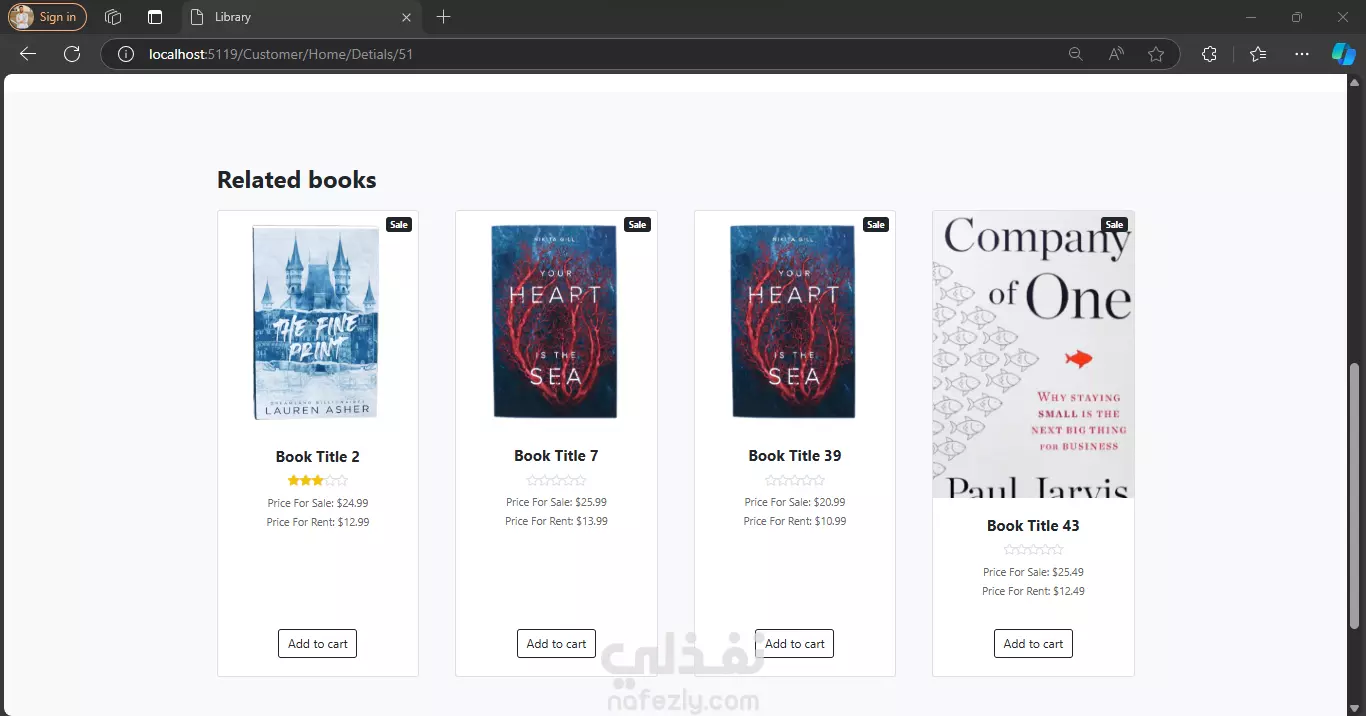This screenshot has height=716, width=1366.
Task: Open the browser workspaces icon
Action: (x=113, y=17)
